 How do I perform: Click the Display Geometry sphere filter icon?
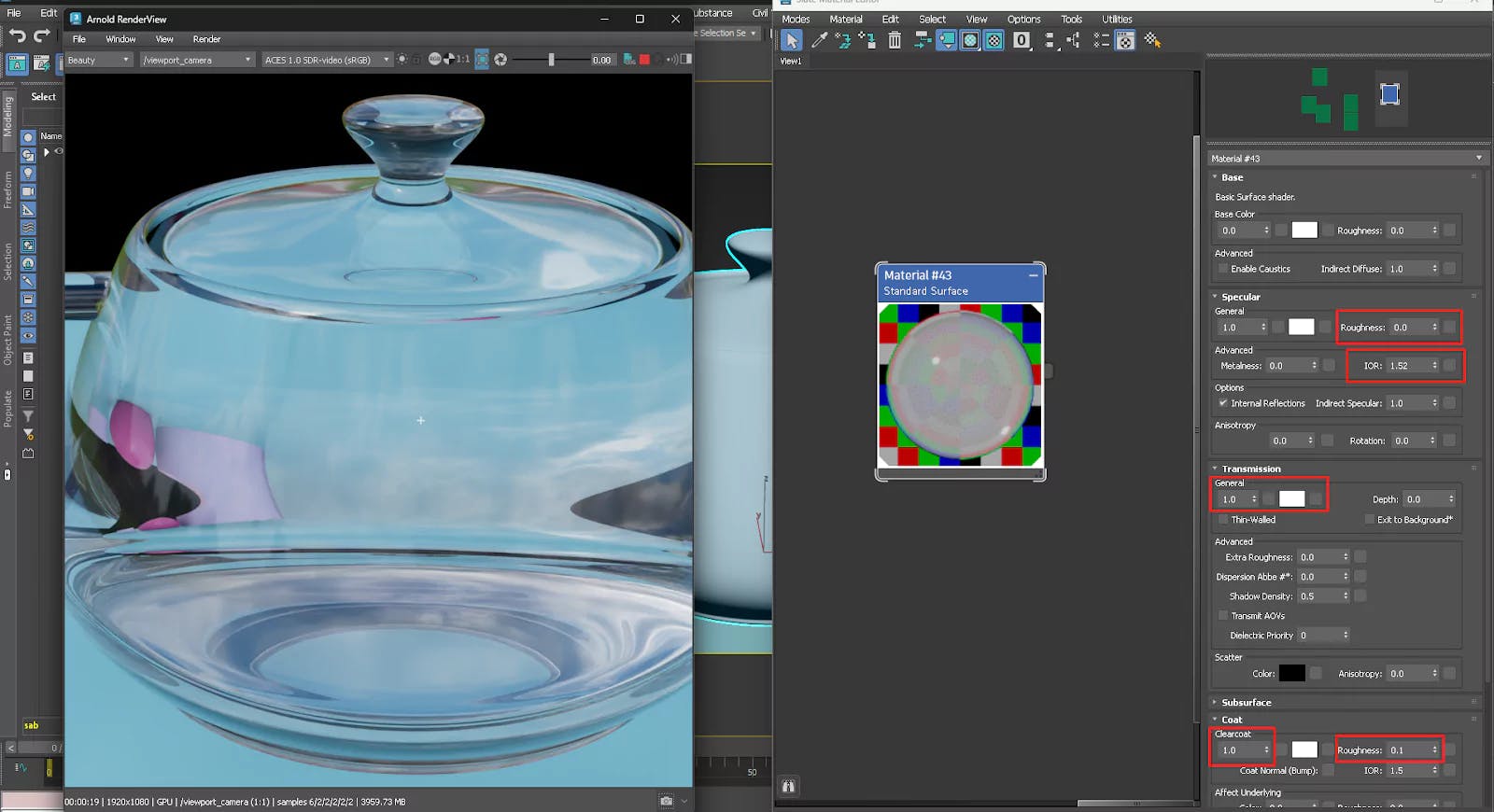click(28, 137)
